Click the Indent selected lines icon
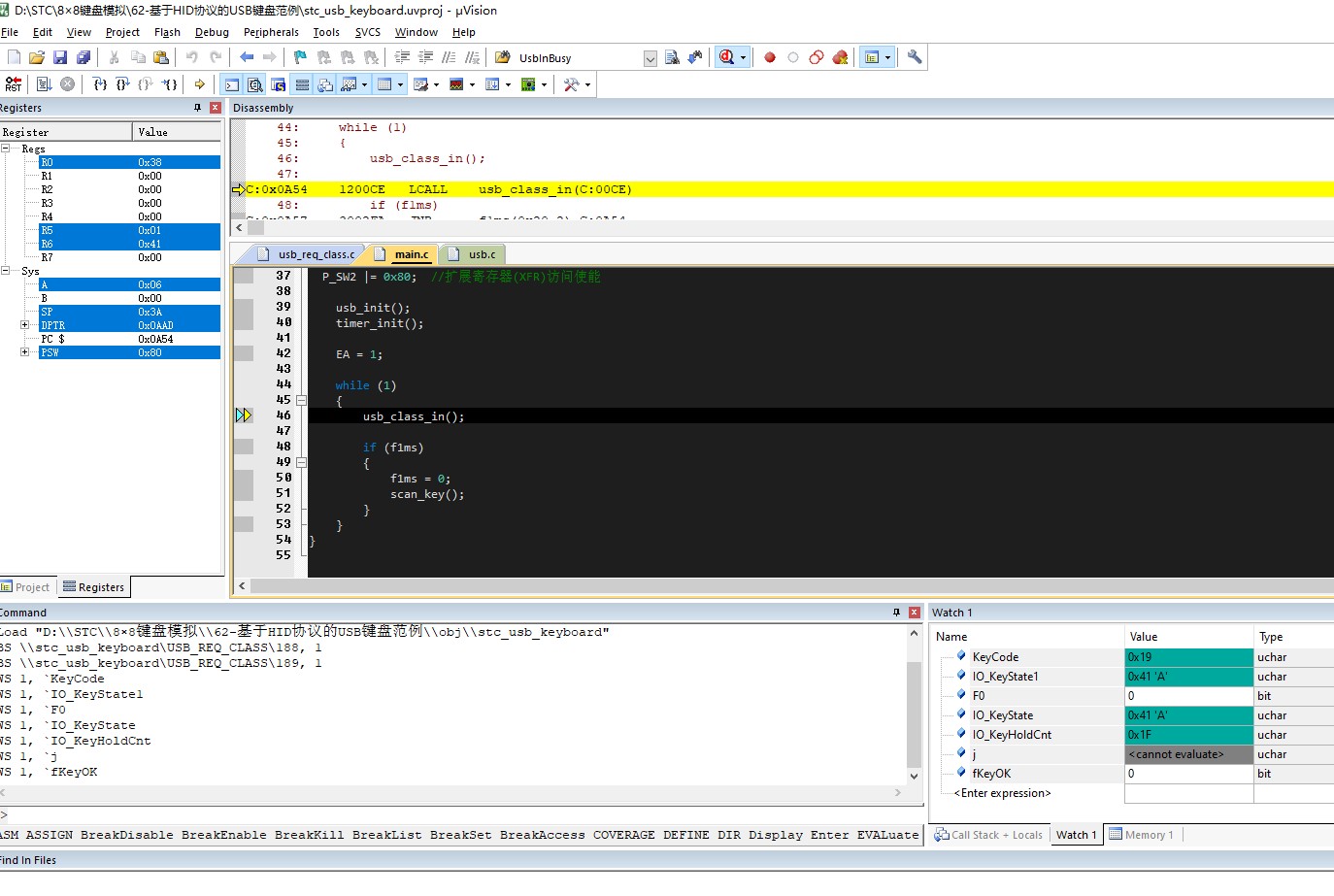 point(402,57)
